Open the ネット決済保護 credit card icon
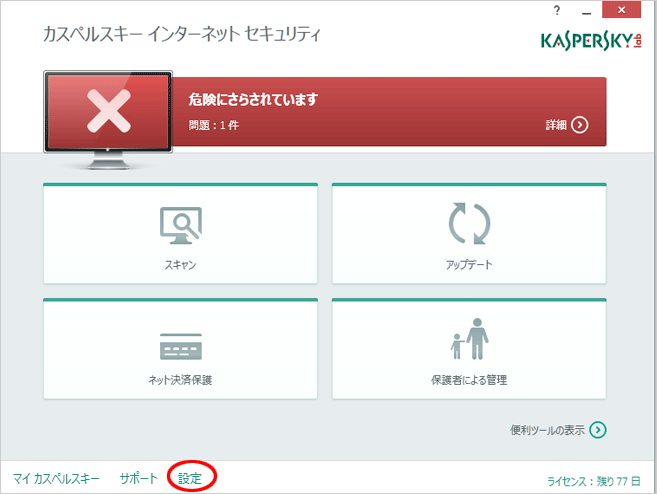Viewport: 657px width, 494px height. coord(181,347)
